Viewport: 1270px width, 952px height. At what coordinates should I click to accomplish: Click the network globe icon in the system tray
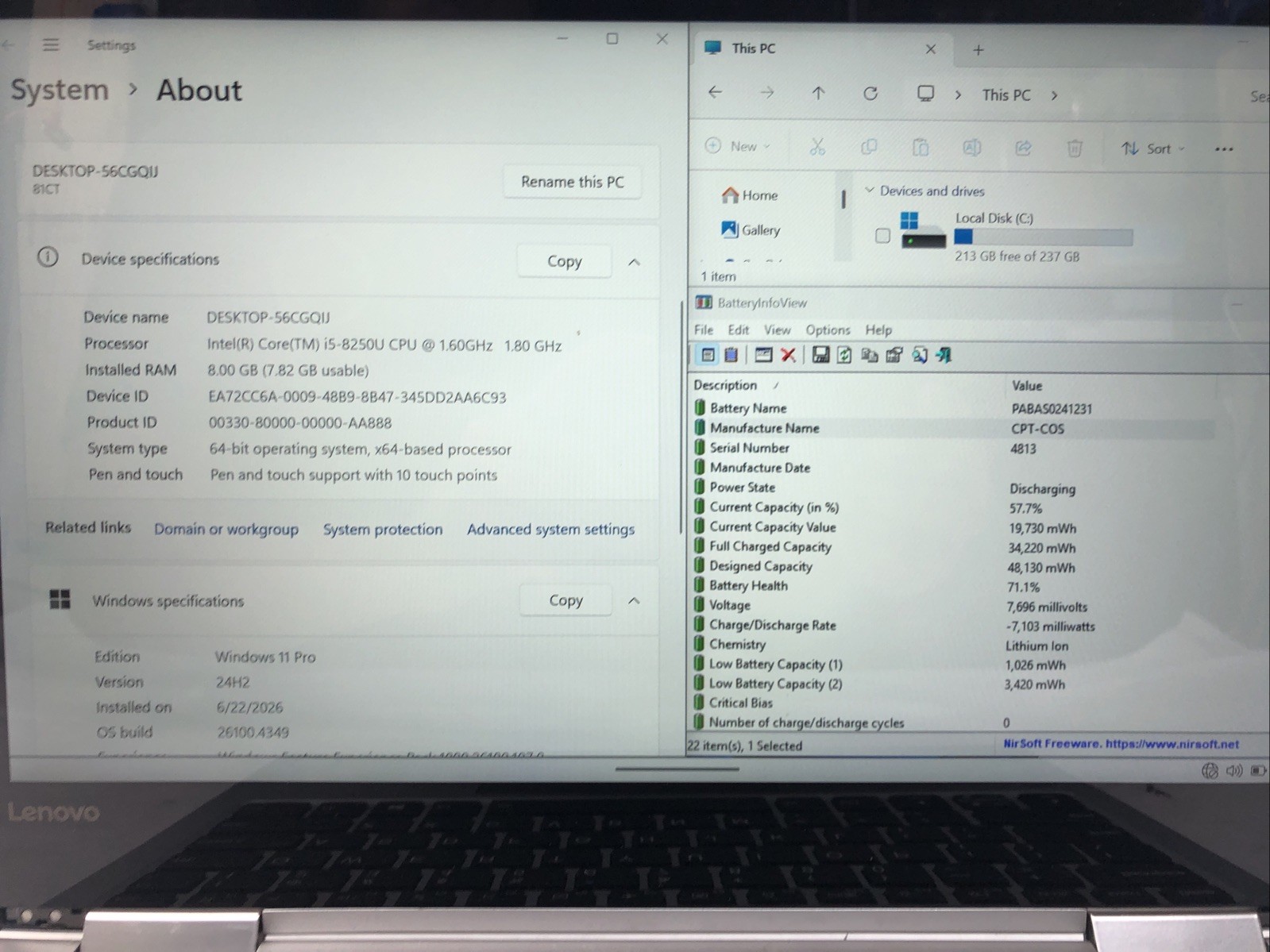point(1210,770)
